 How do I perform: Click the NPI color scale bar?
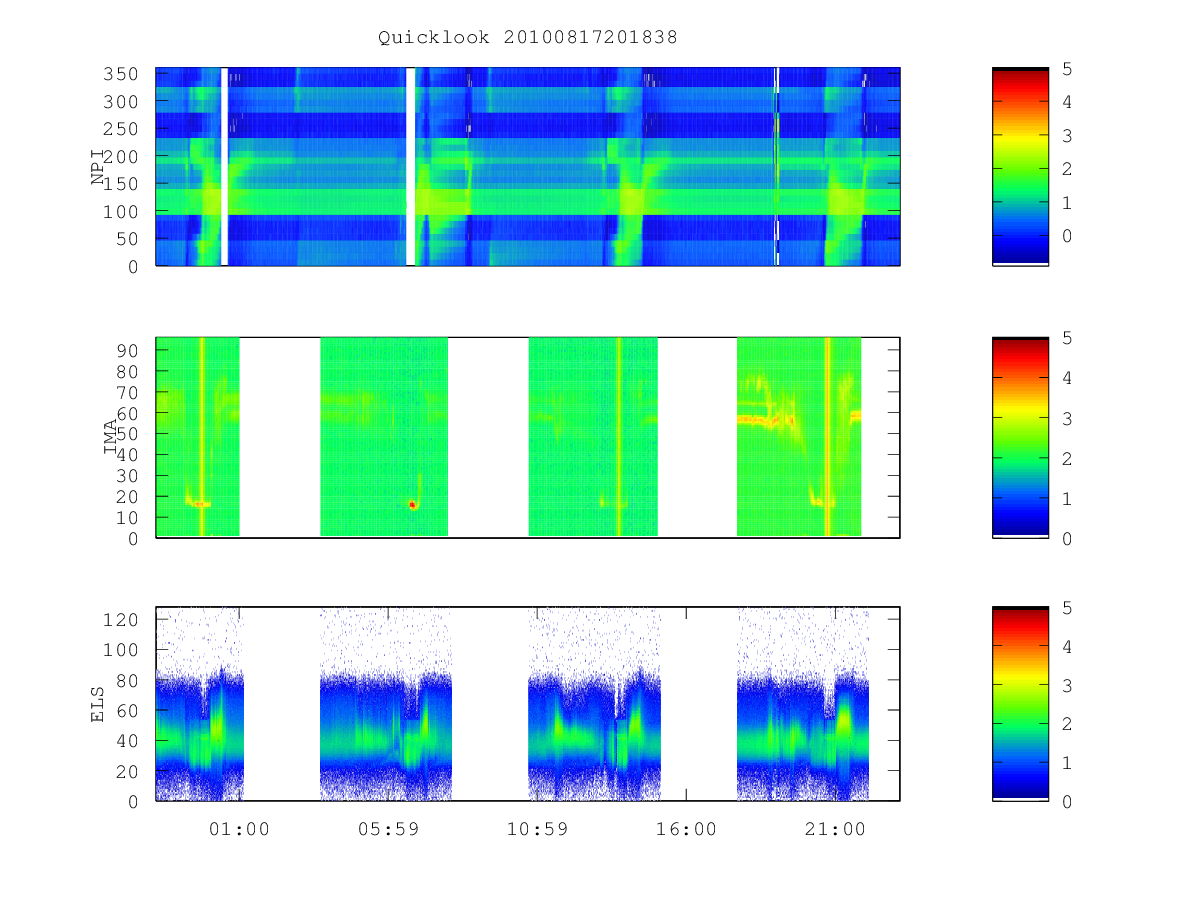[x=1020, y=166]
